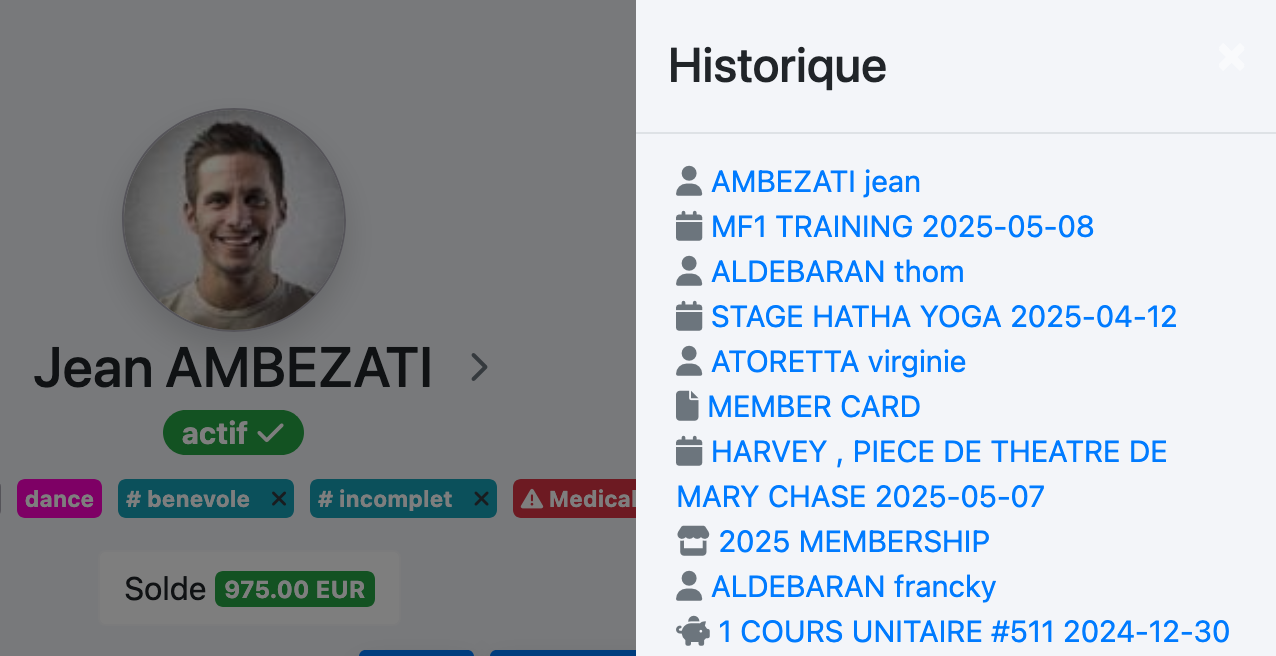Viewport: 1276px width, 656px height.
Task: Click the piggy bank icon beside 1 COURS UNITAIRE
Action: click(x=693, y=631)
